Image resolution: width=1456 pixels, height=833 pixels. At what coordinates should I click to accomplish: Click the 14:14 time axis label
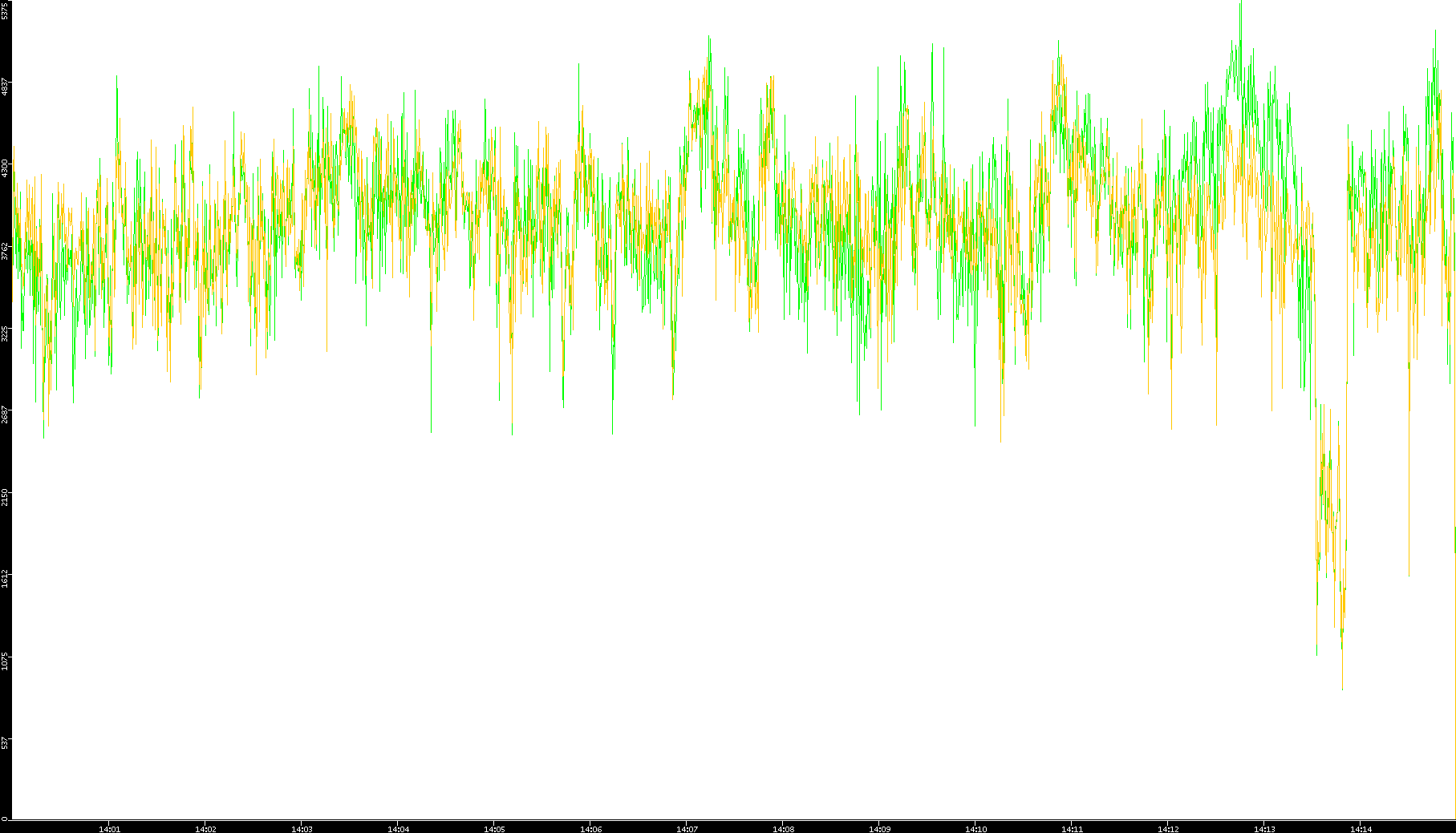(1361, 828)
